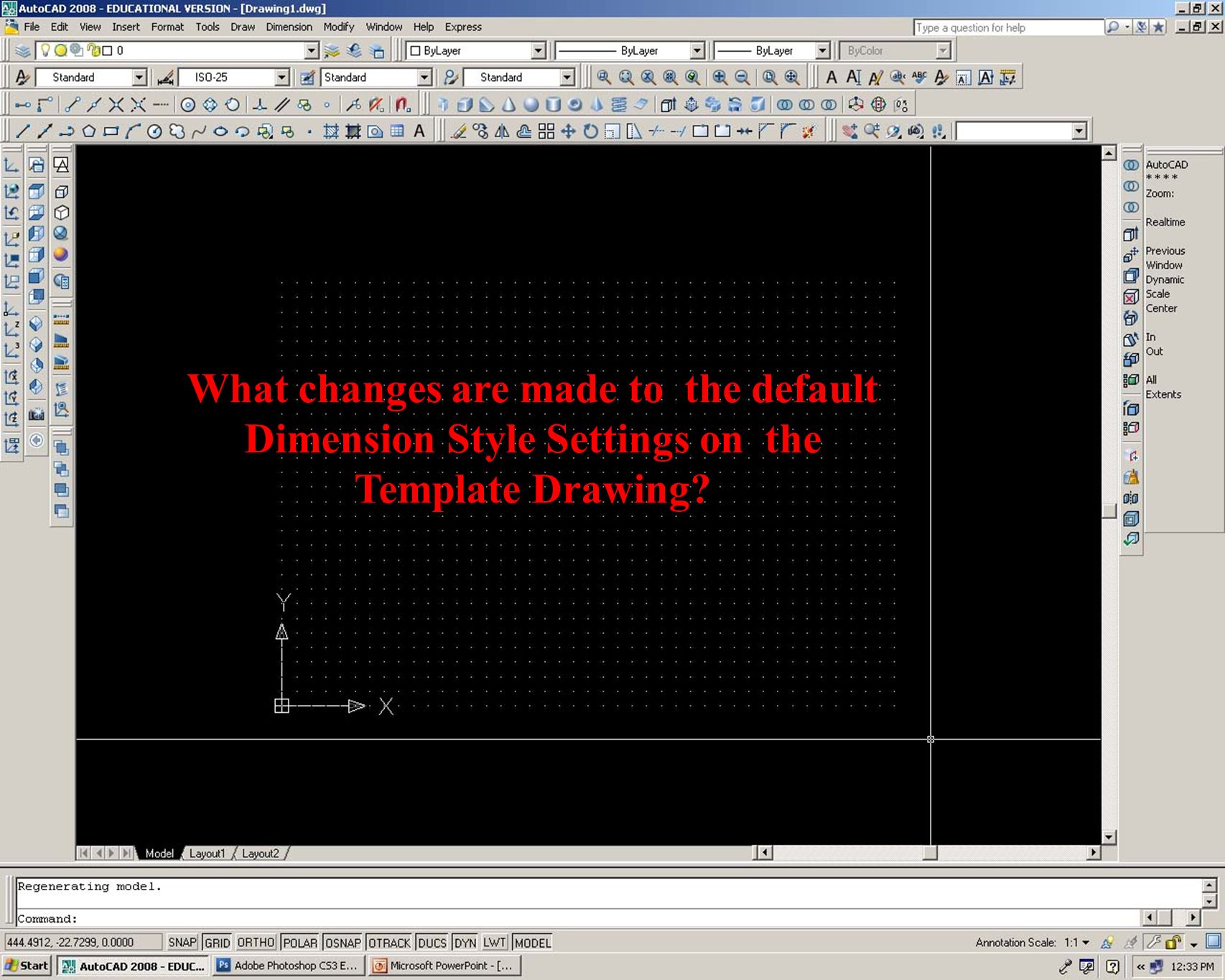Open the Standard text style dropdown

tap(139, 78)
